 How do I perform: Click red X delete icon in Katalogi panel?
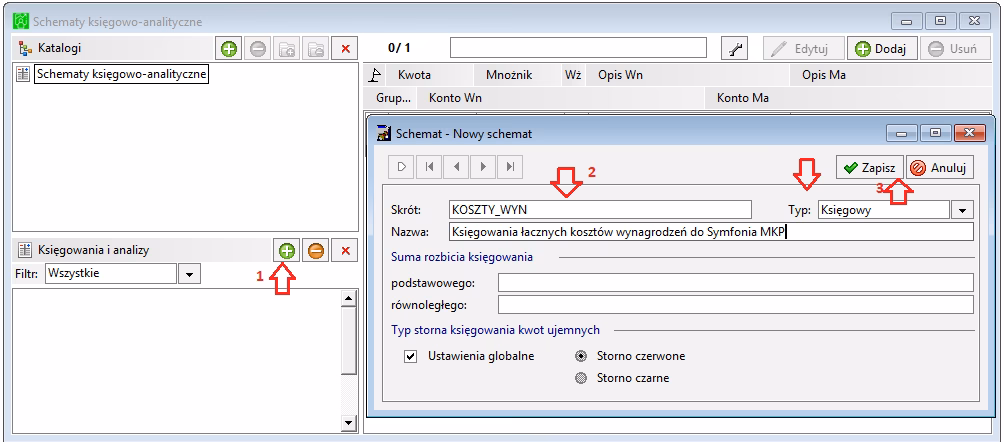click(x=345, y=48)
